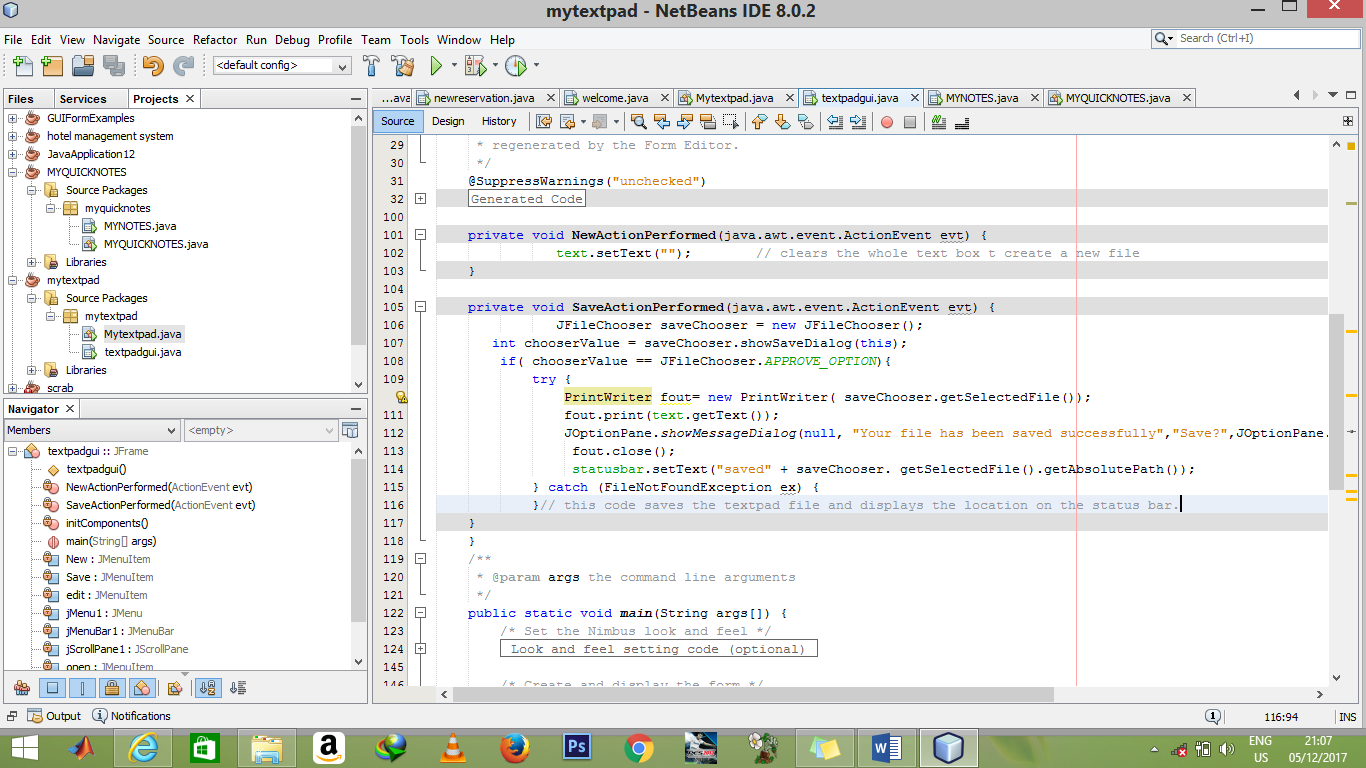Open Firefox from the taskbar
The image size is (1366, 768).
pos(515,747)
